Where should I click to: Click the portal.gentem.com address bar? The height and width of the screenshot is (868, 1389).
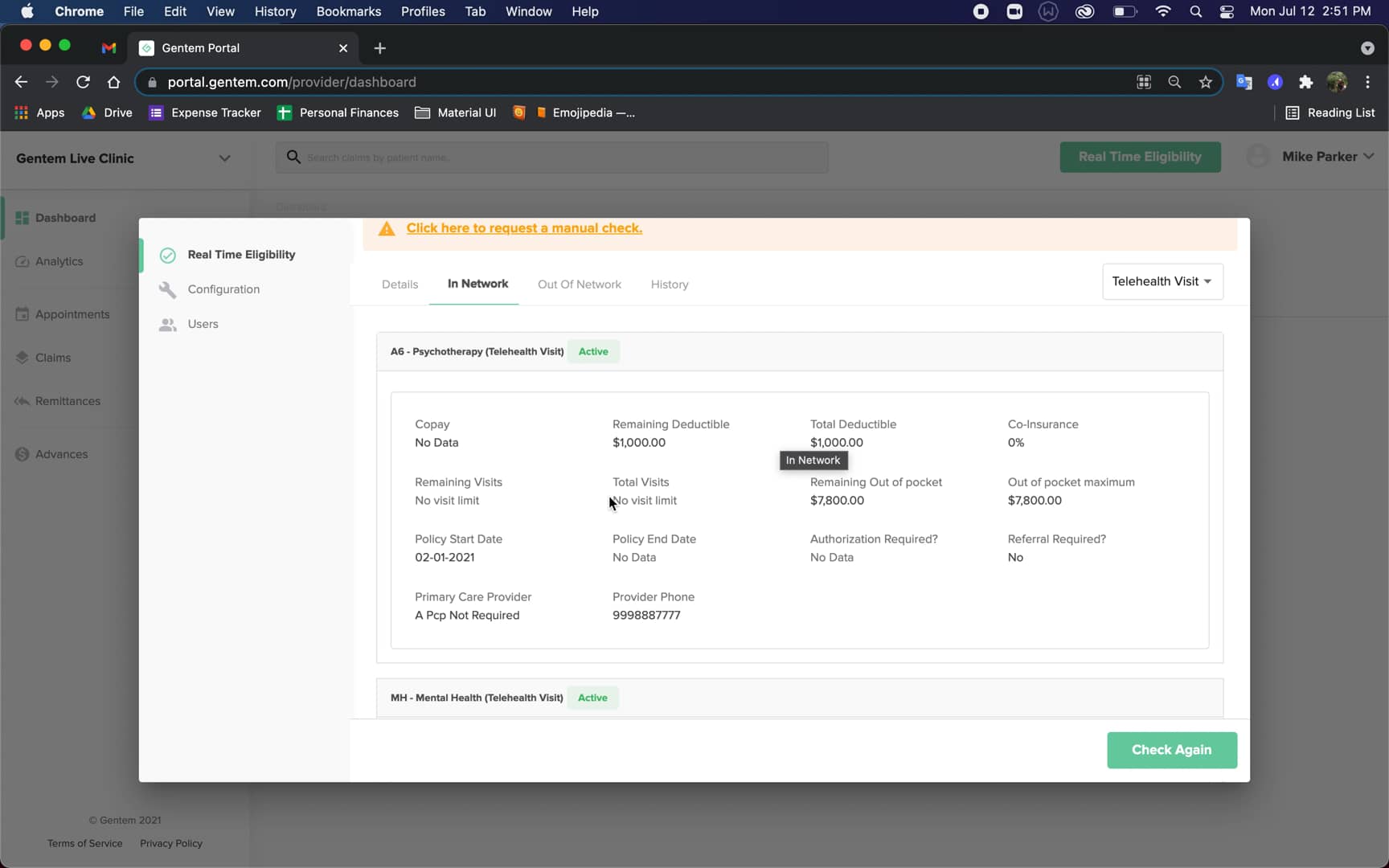point(563,82)
